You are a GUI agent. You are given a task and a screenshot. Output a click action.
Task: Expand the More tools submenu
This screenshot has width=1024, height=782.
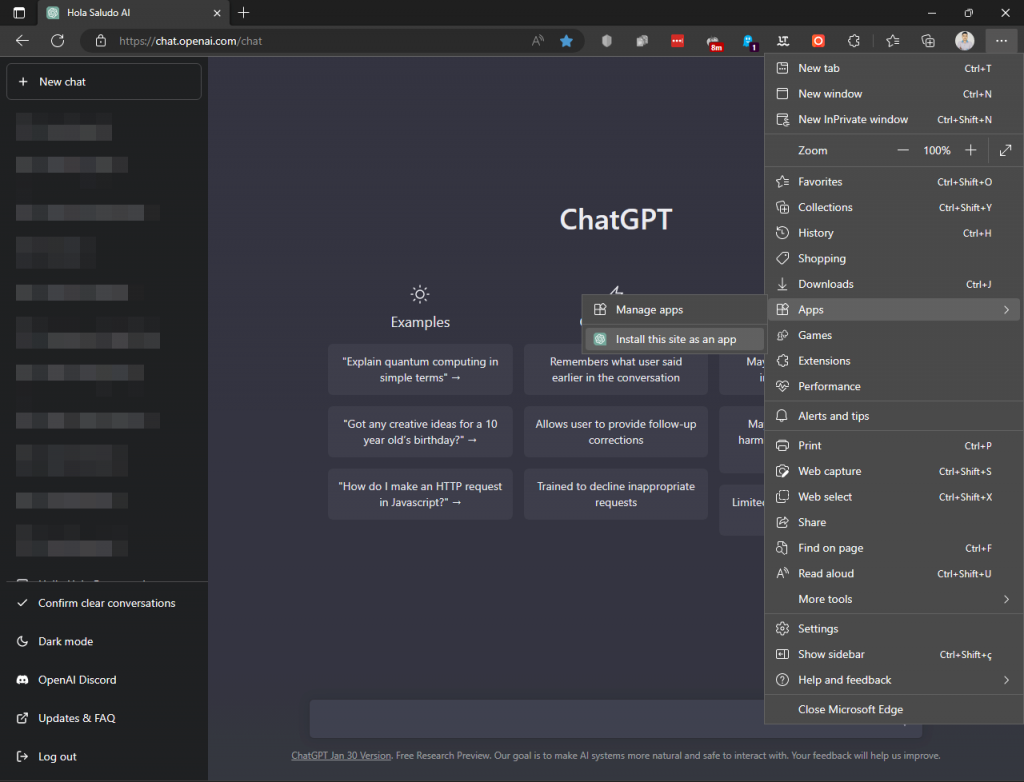click(x=893, y=599)
